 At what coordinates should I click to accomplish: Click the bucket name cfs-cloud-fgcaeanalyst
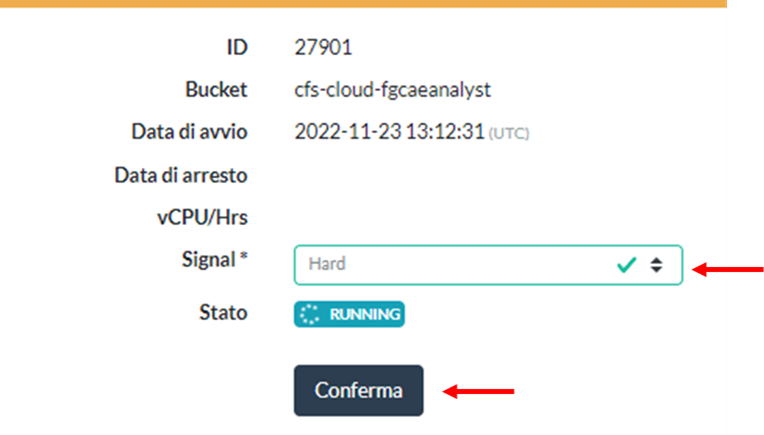393,90
